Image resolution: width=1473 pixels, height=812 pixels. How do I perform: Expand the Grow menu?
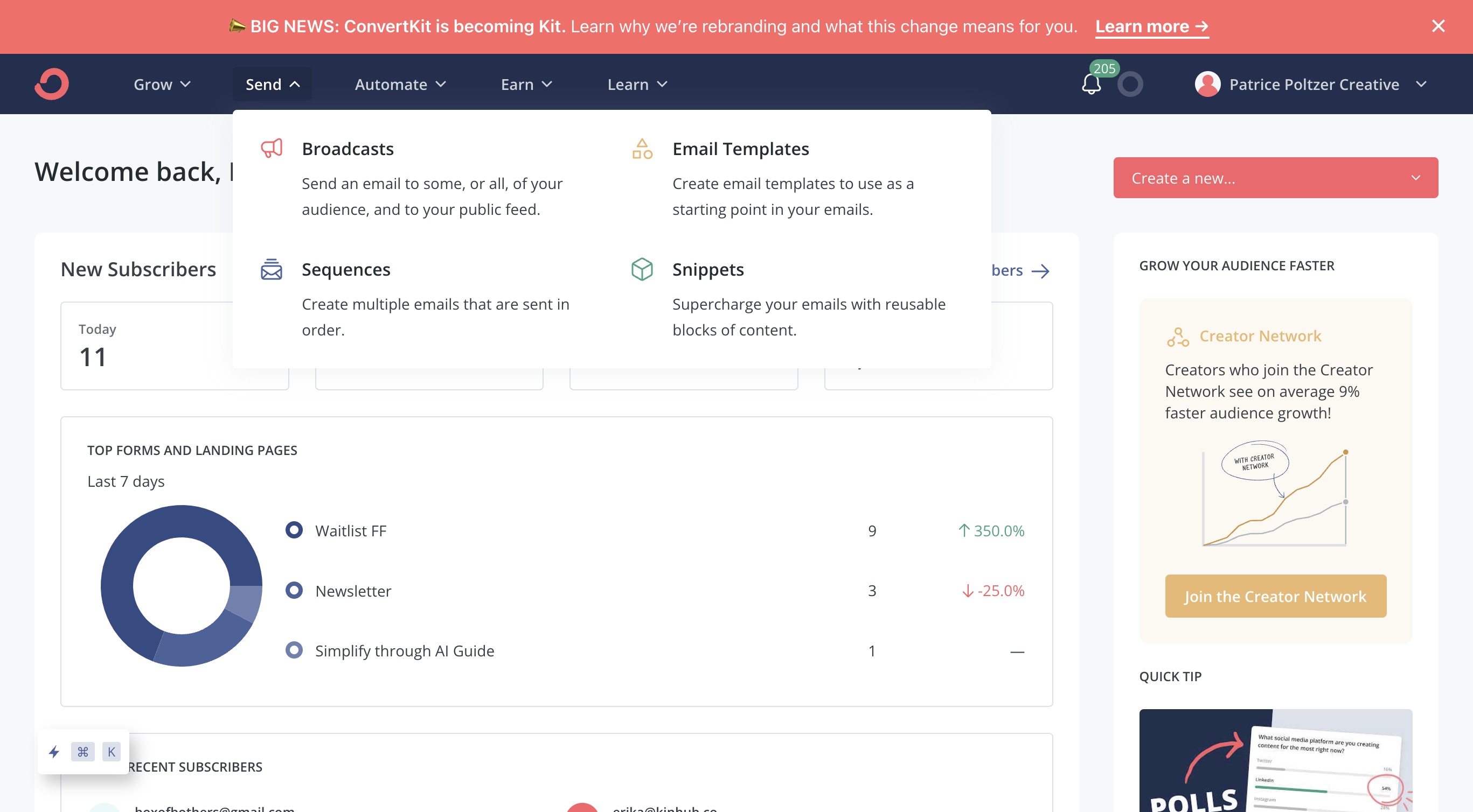coord(162,85)
